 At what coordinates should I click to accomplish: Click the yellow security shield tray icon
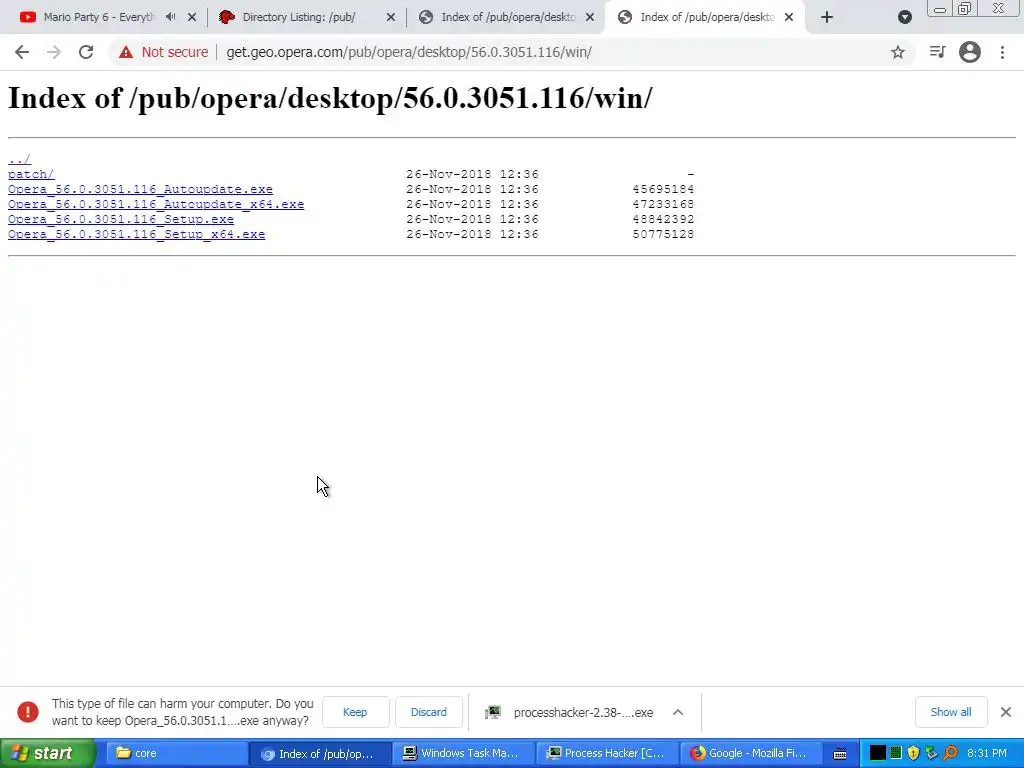(x=914, y=753)
